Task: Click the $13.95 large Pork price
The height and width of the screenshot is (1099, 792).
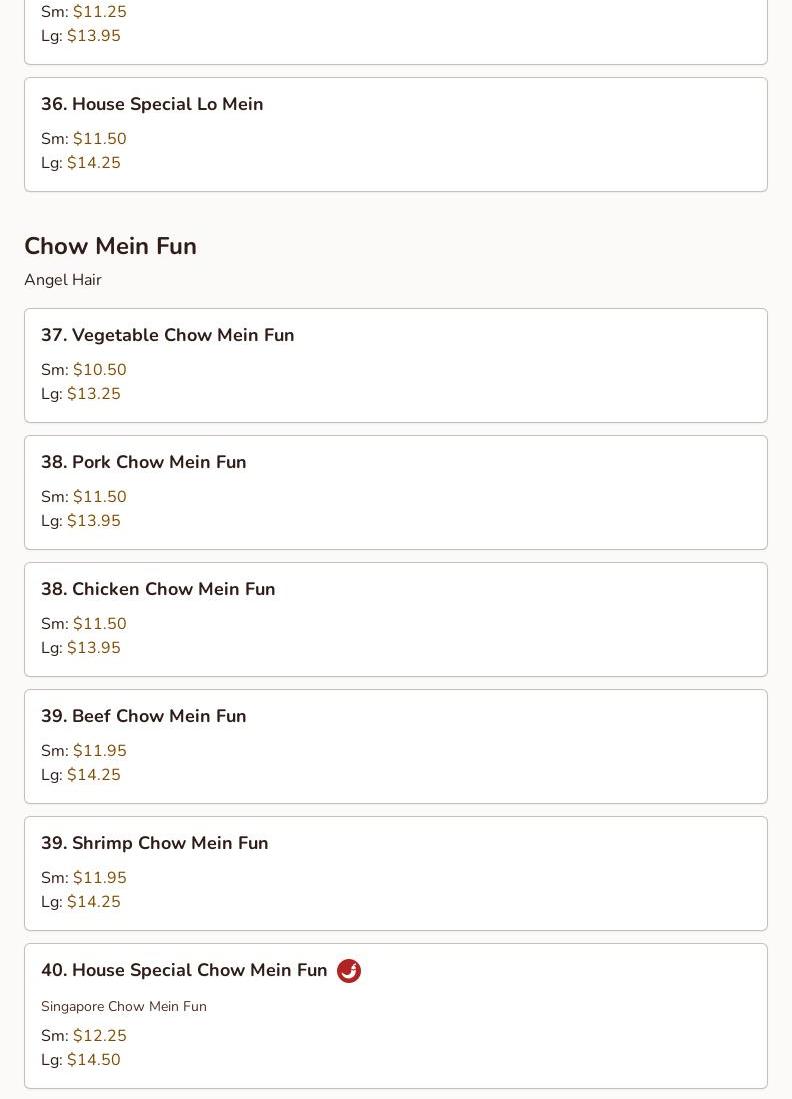Action: (94, 521)
